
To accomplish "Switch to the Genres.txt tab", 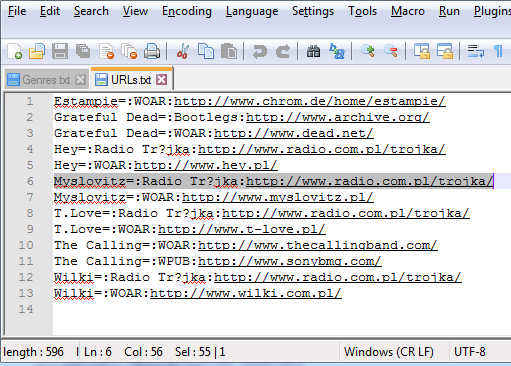I will pos(46,80).
